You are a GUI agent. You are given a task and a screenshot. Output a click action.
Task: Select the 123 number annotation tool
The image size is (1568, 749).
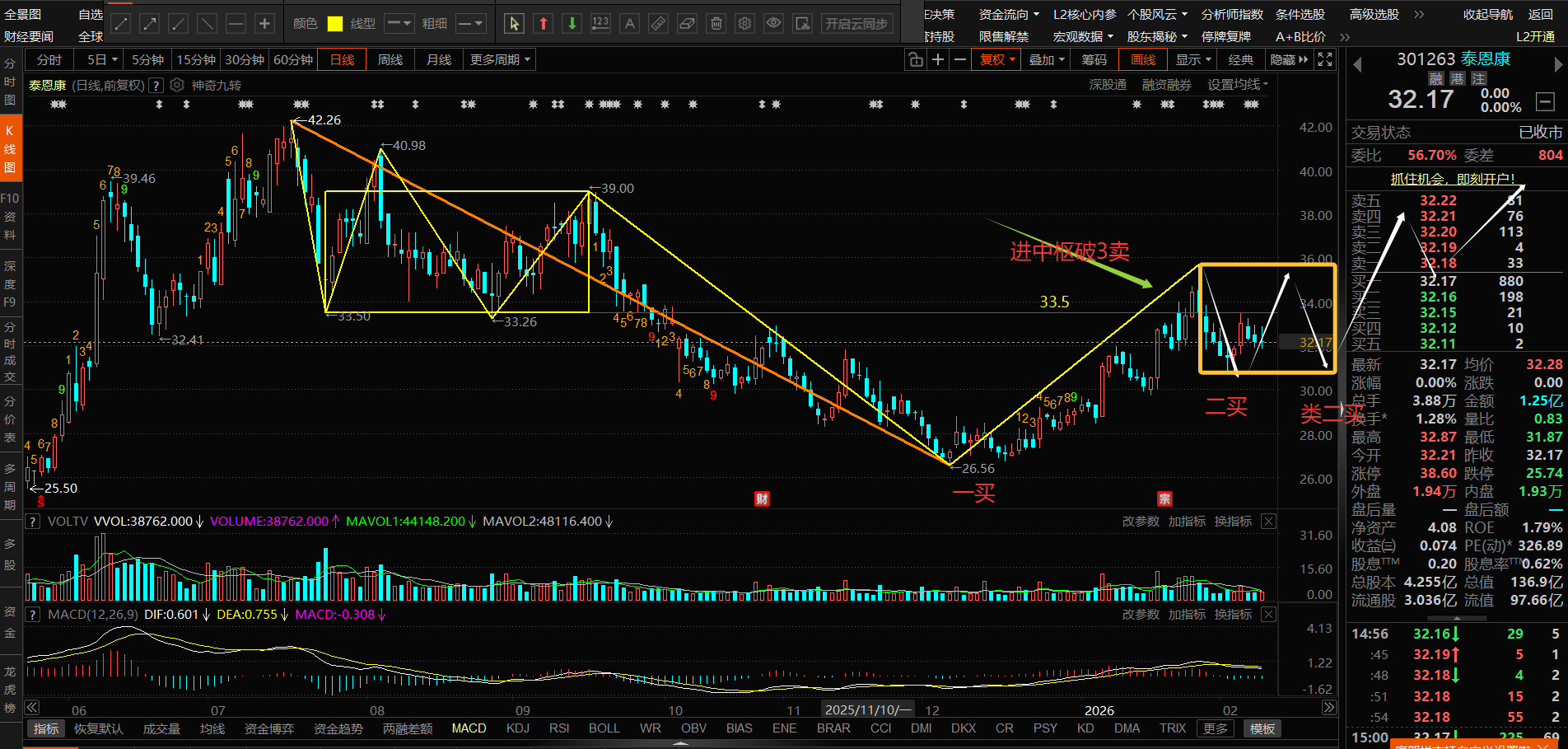click(x=600, y=24)
